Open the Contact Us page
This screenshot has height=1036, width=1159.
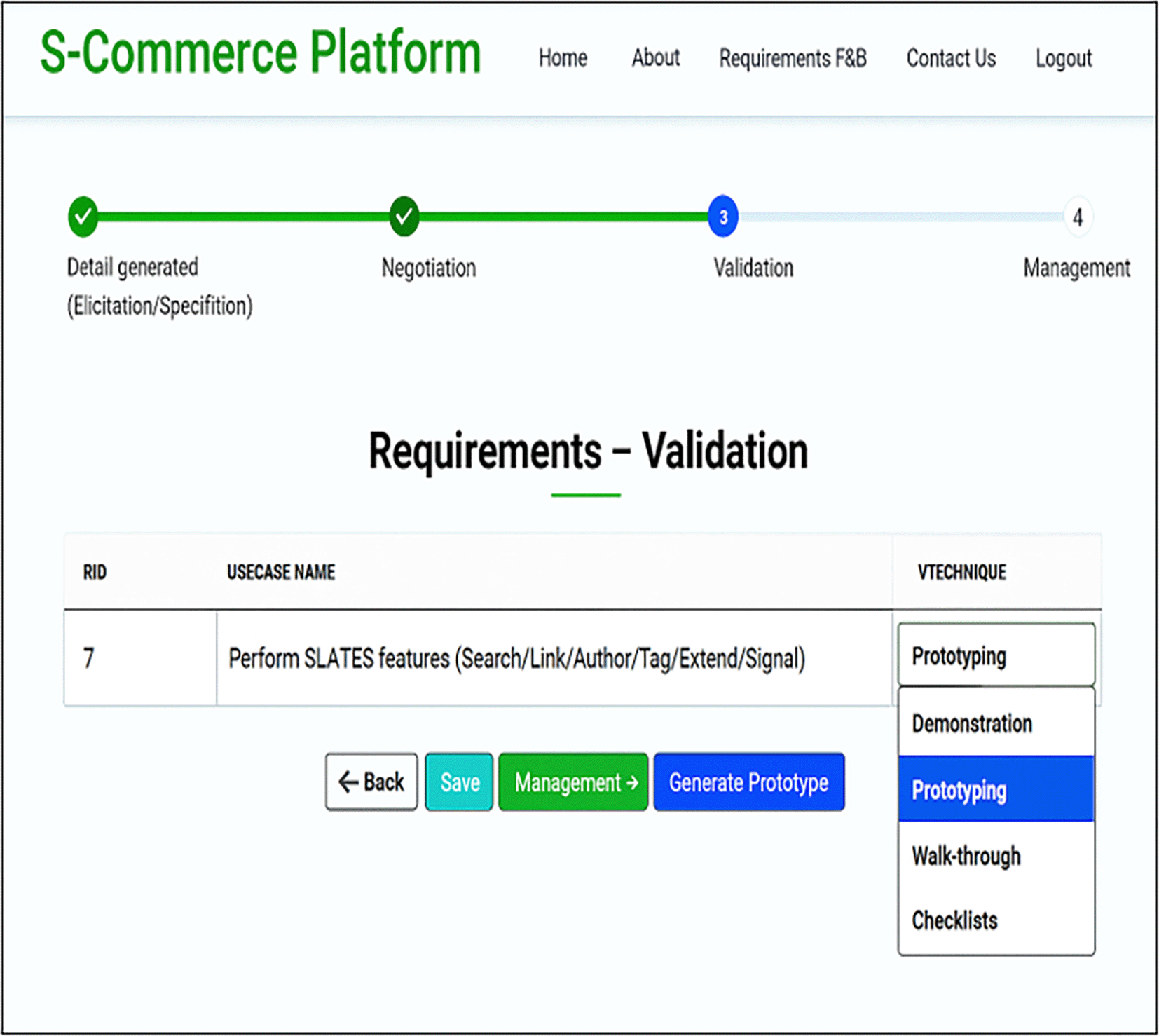[951, 58]
